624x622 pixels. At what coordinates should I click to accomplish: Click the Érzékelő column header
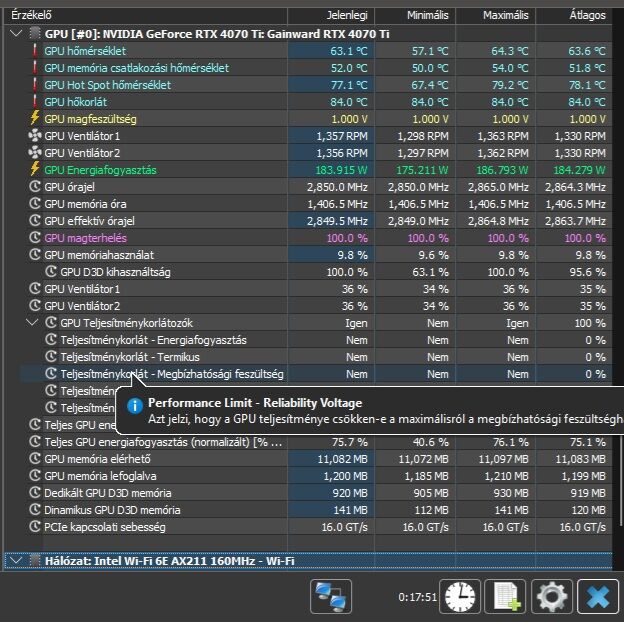click(x=145, y=15)
